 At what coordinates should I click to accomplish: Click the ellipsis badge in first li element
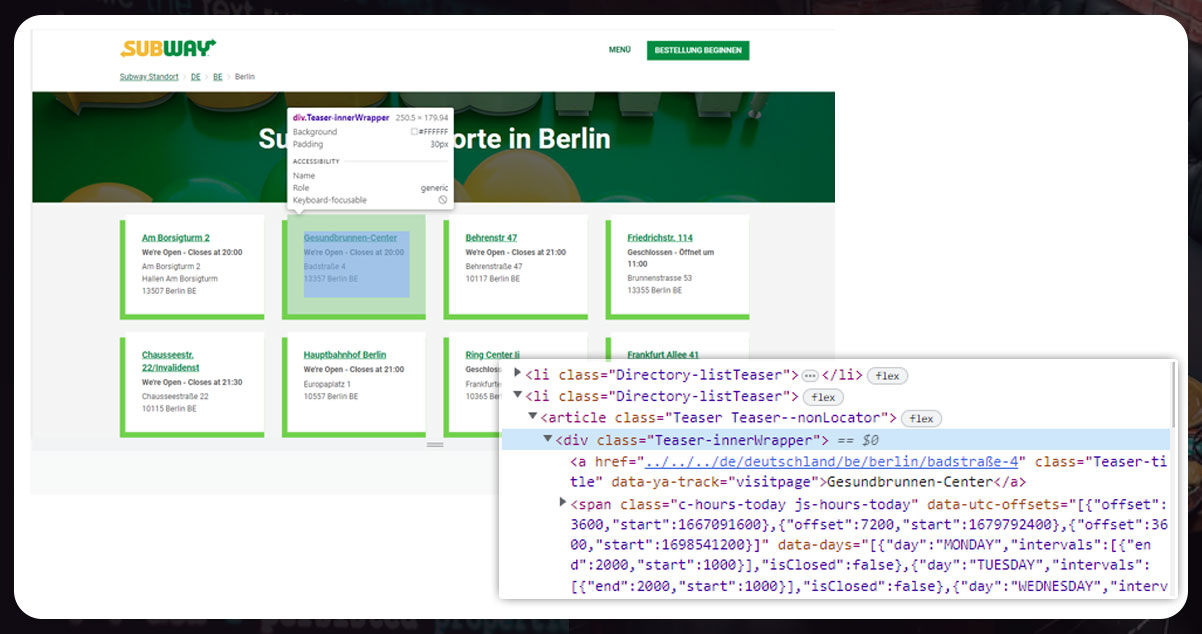pyautogui.click(x=810, y=376)
